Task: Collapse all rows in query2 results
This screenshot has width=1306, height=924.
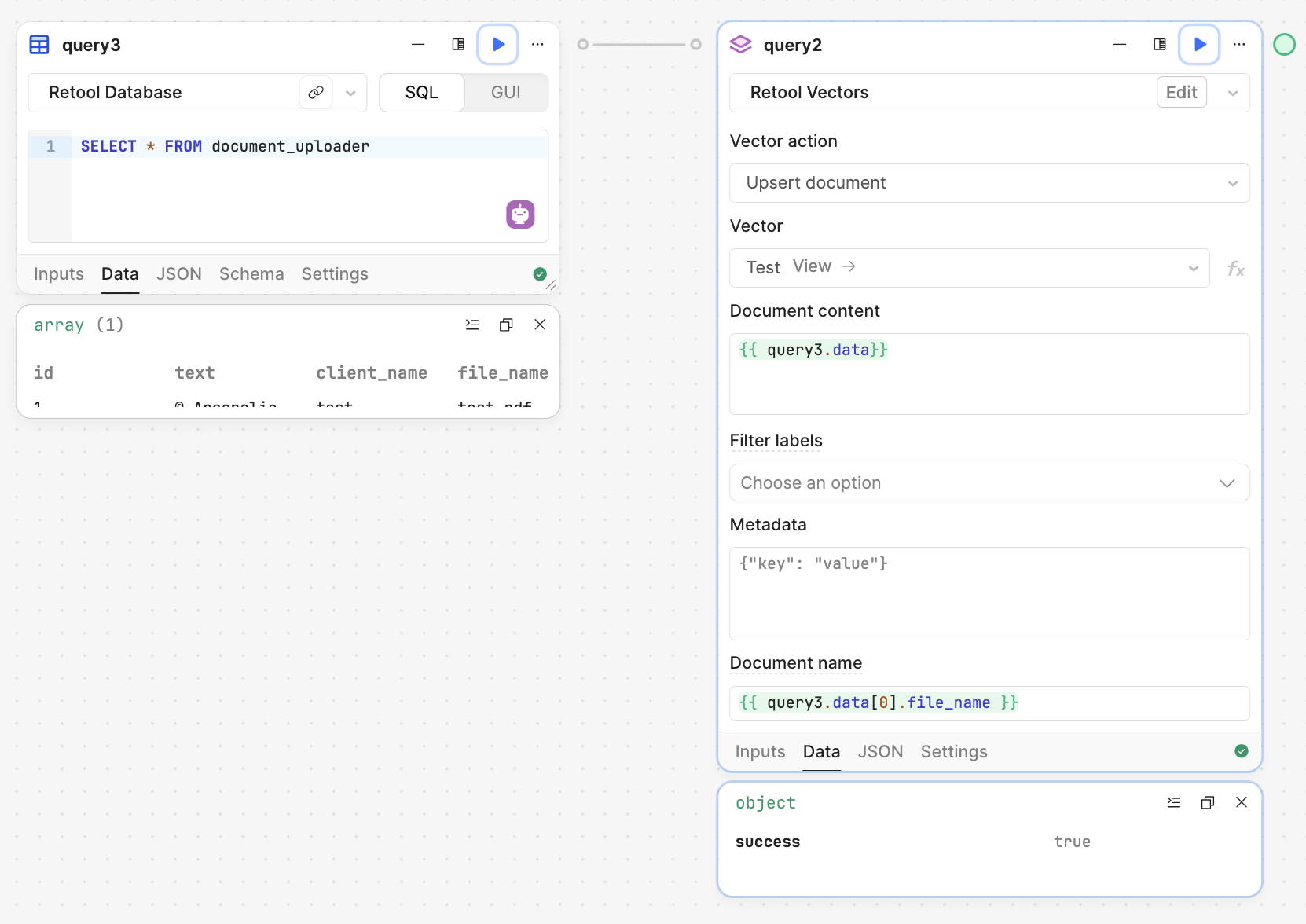Action: [x=1174, y=802]
